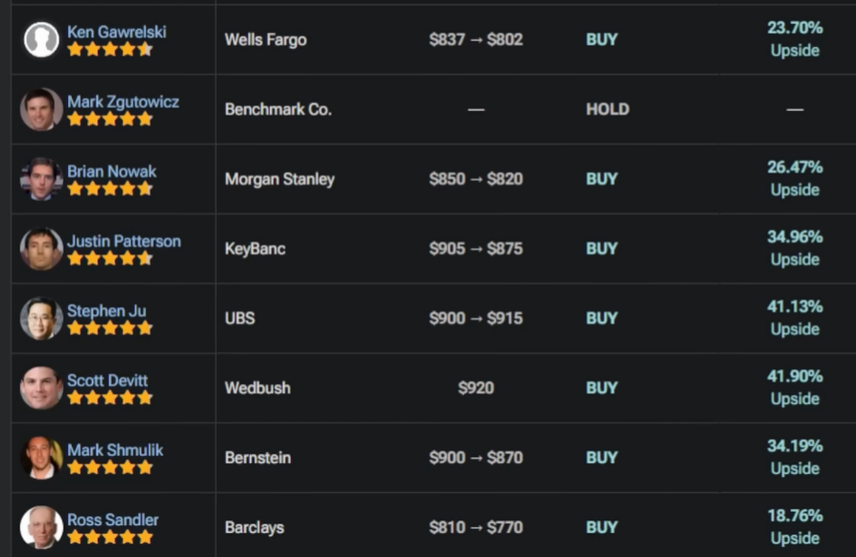Image resolution: width=856 pixels, height=557 pixels.
Task: Click the 18.76% Upside value
Action: [x=795, y=526]
